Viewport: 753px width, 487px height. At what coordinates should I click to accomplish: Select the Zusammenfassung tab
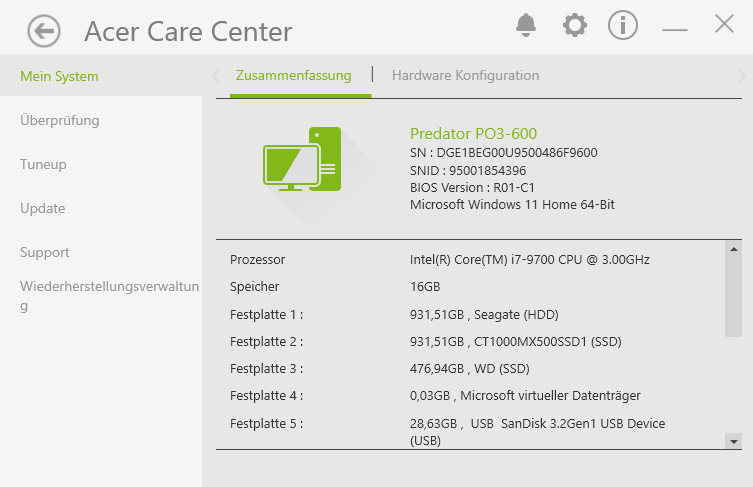click(293, 75)
